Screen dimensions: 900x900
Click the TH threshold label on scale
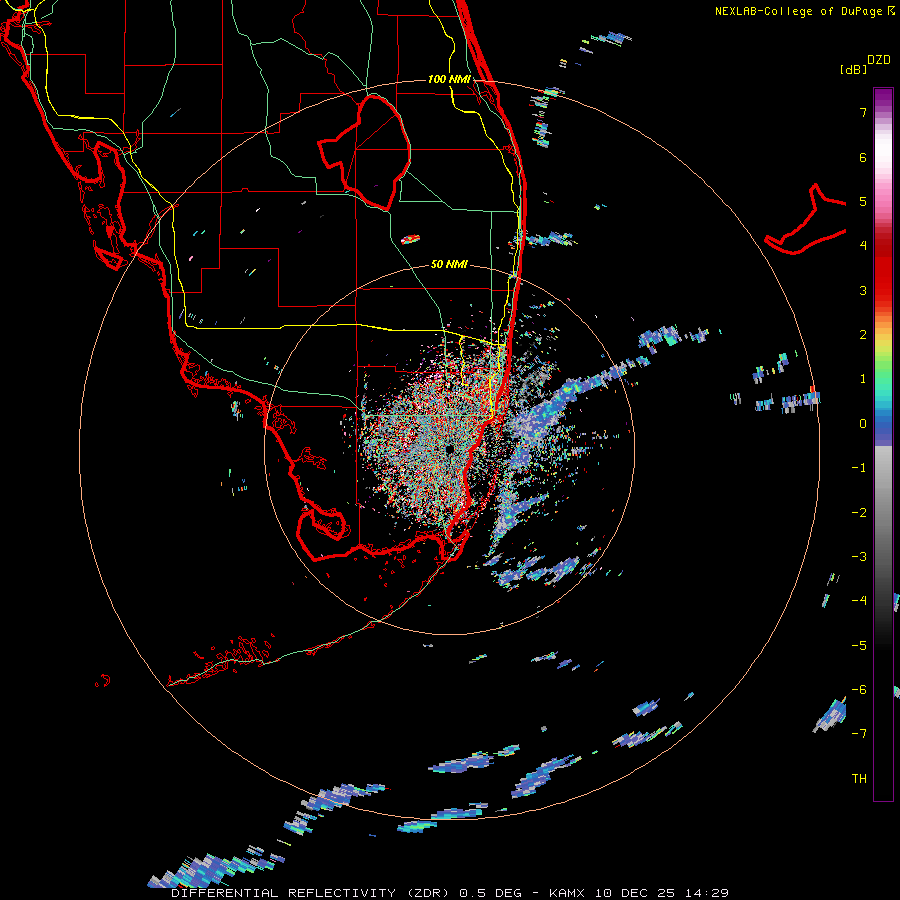(x=859, y=779)
